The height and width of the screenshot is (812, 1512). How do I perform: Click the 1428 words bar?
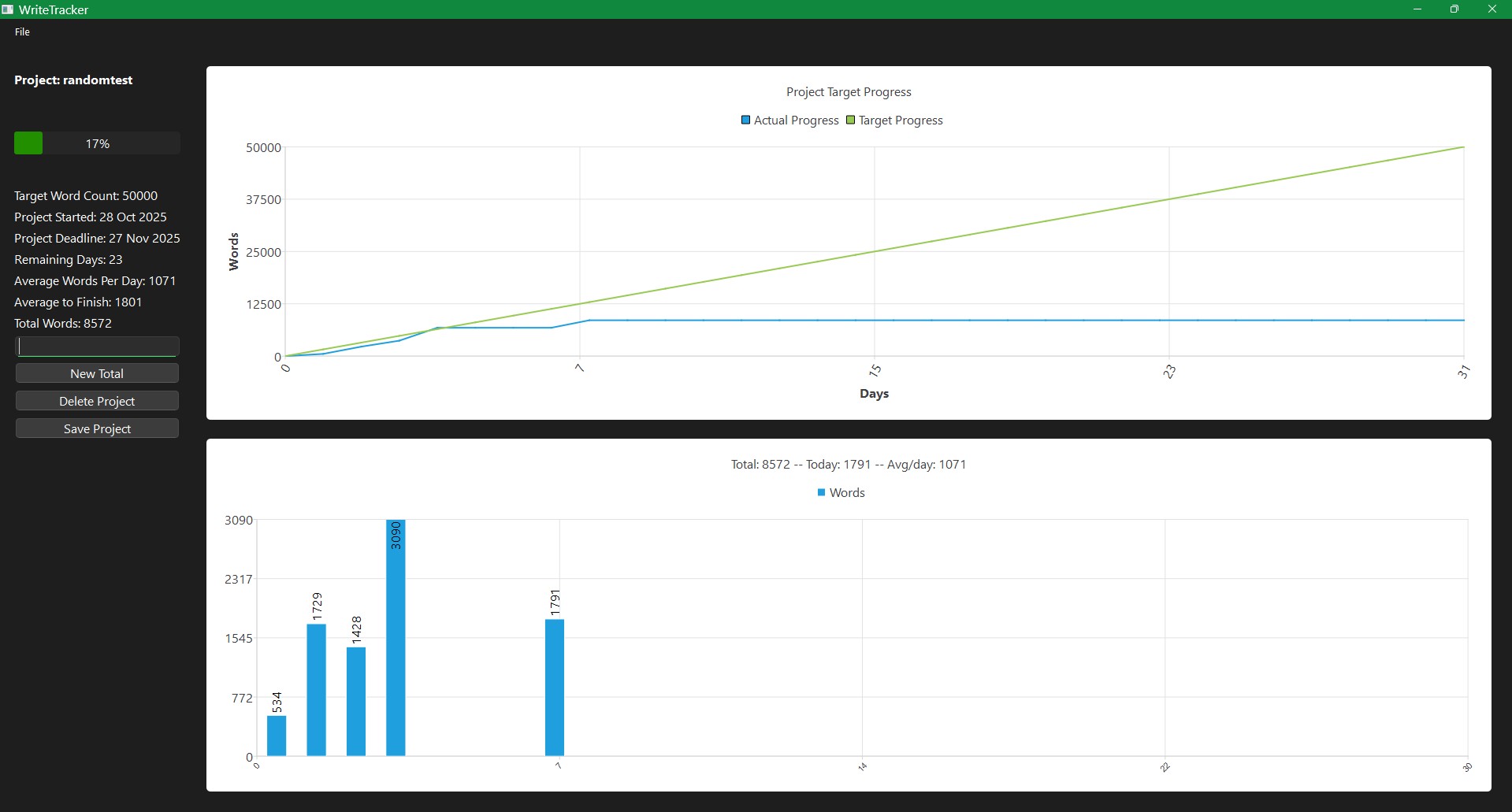pos(356,701)
